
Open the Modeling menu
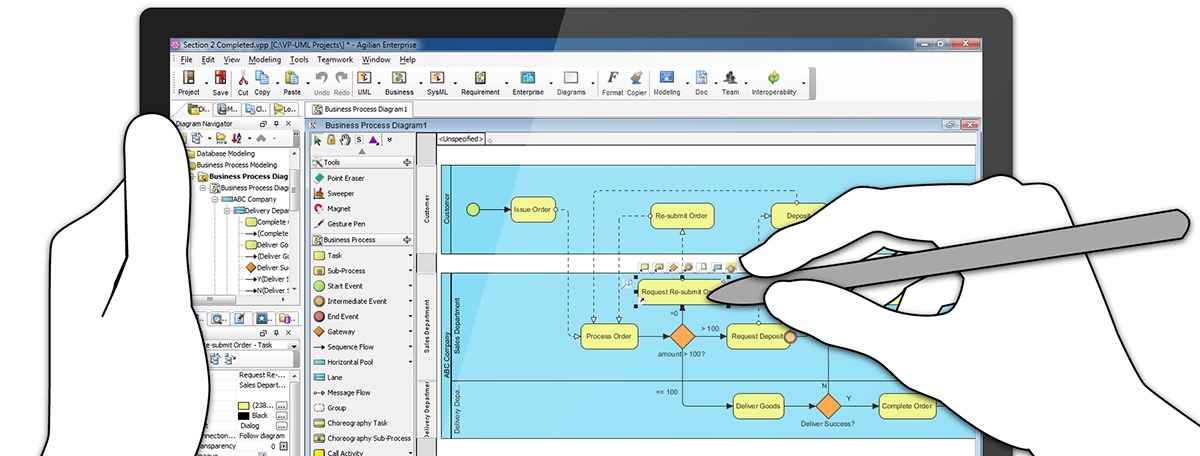tap(265, 60)
